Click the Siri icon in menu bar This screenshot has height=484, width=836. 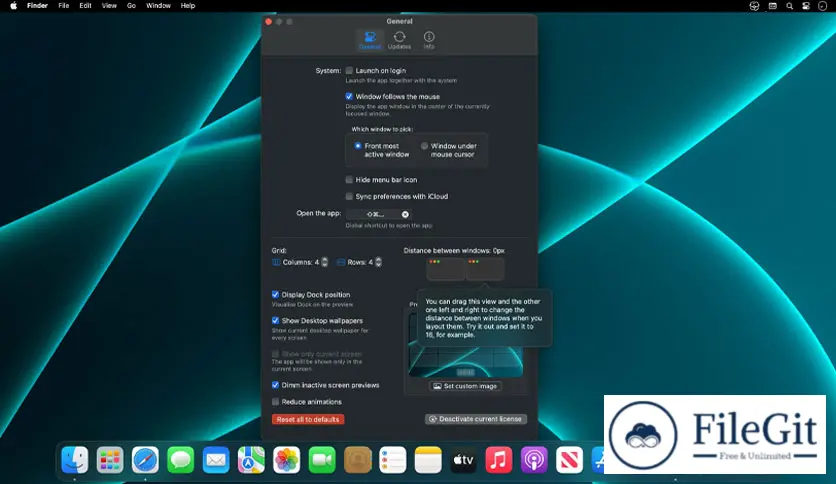coord(823,6)
